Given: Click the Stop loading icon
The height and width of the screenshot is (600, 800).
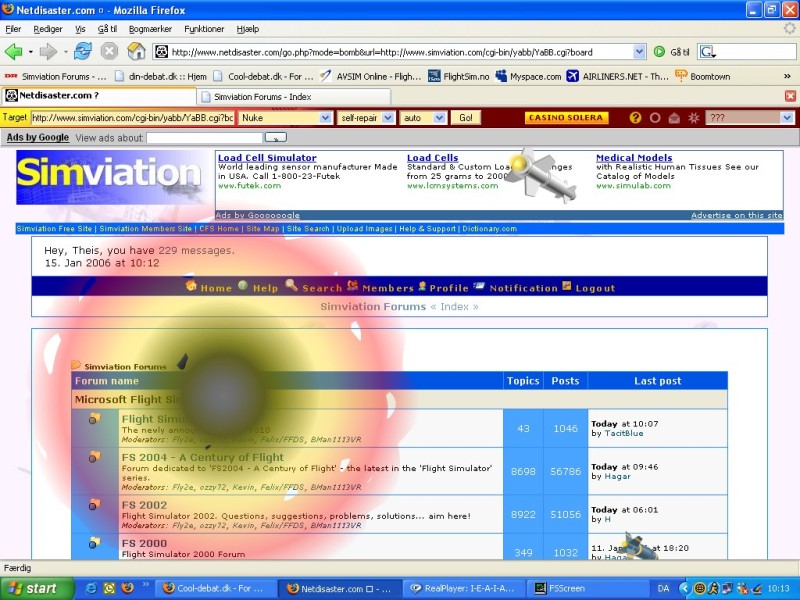Looking at the screenshot, I should (x=110, y=51).
